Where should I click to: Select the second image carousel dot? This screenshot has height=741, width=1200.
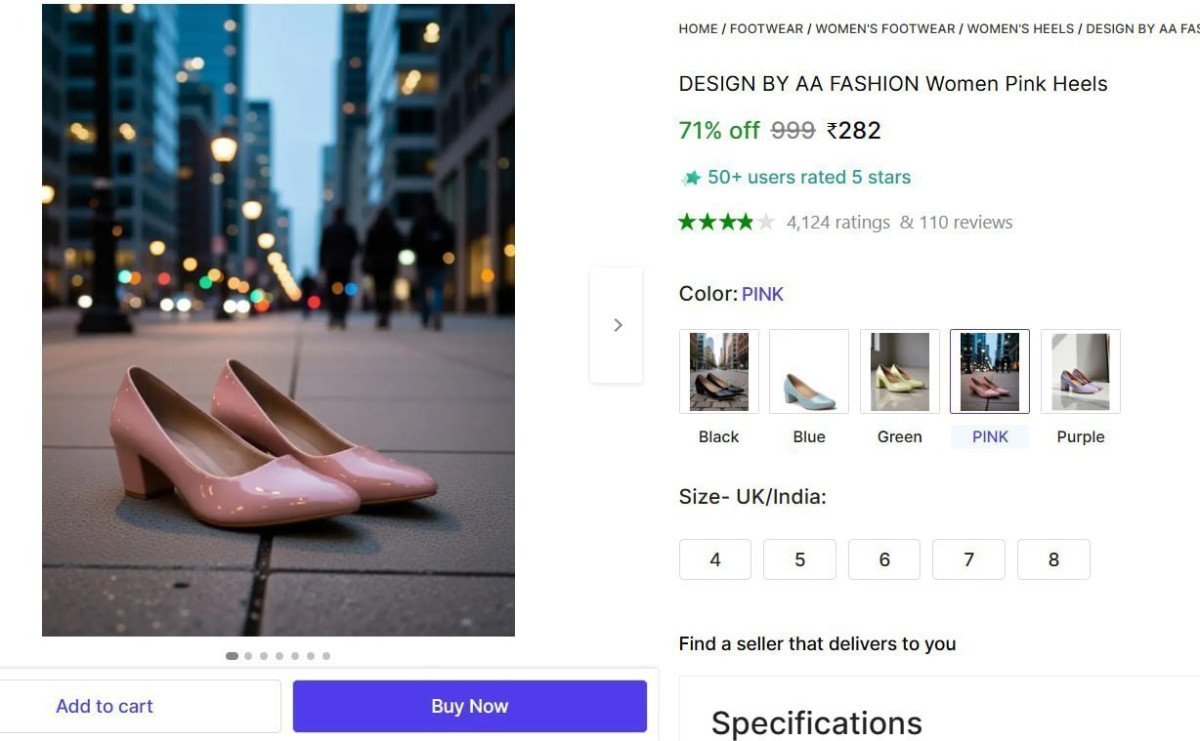click(x=247, y=656)
